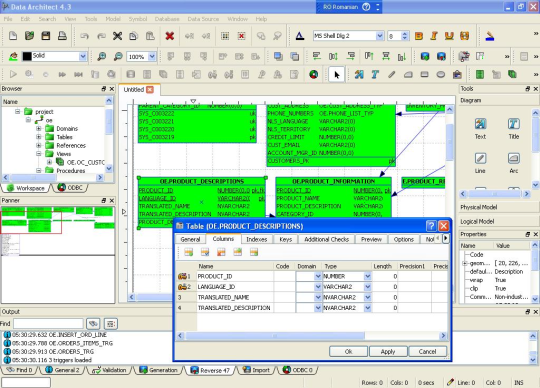Toggle bold B font formatting
This screenshot has width=540, height=388.
tap(419, 36)
